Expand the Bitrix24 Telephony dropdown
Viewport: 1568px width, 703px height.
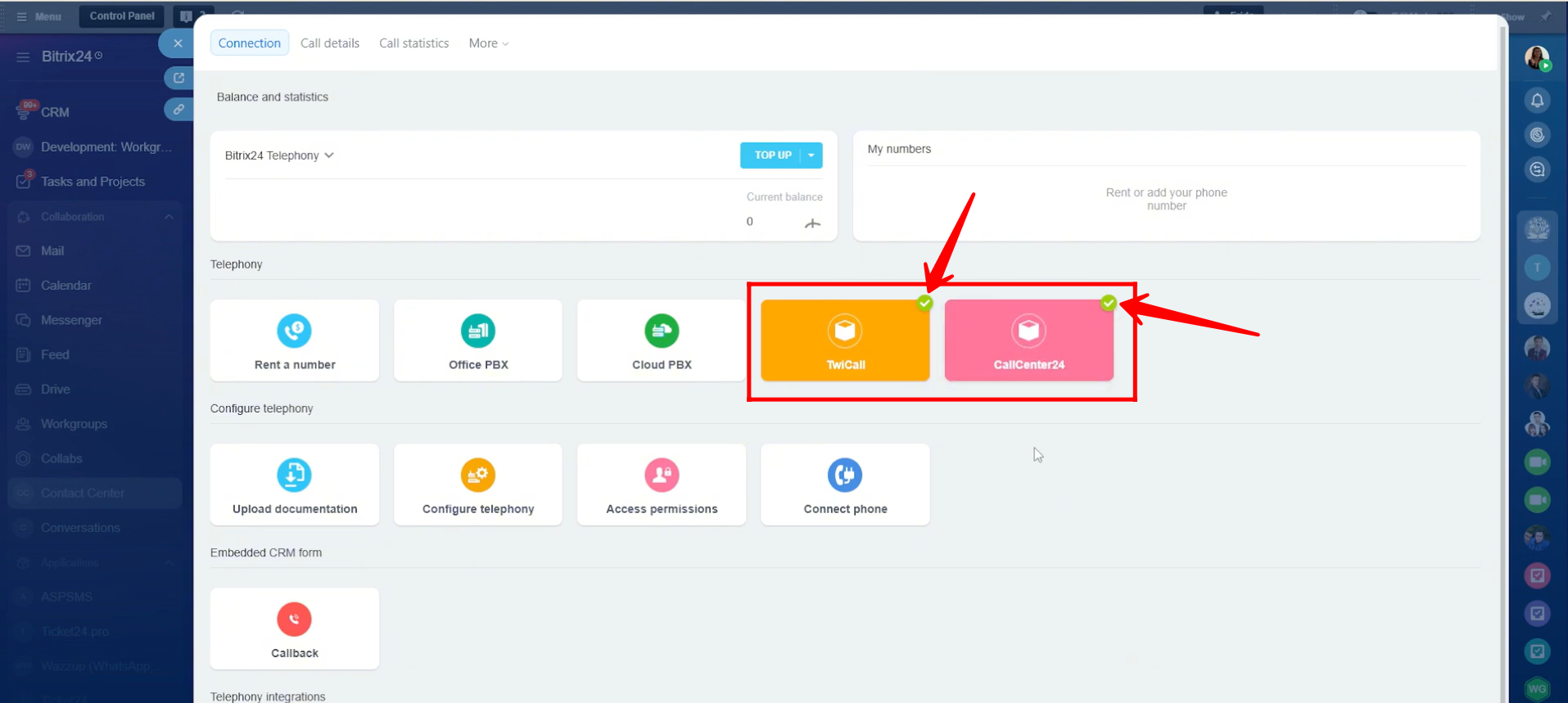coord(279,155)
